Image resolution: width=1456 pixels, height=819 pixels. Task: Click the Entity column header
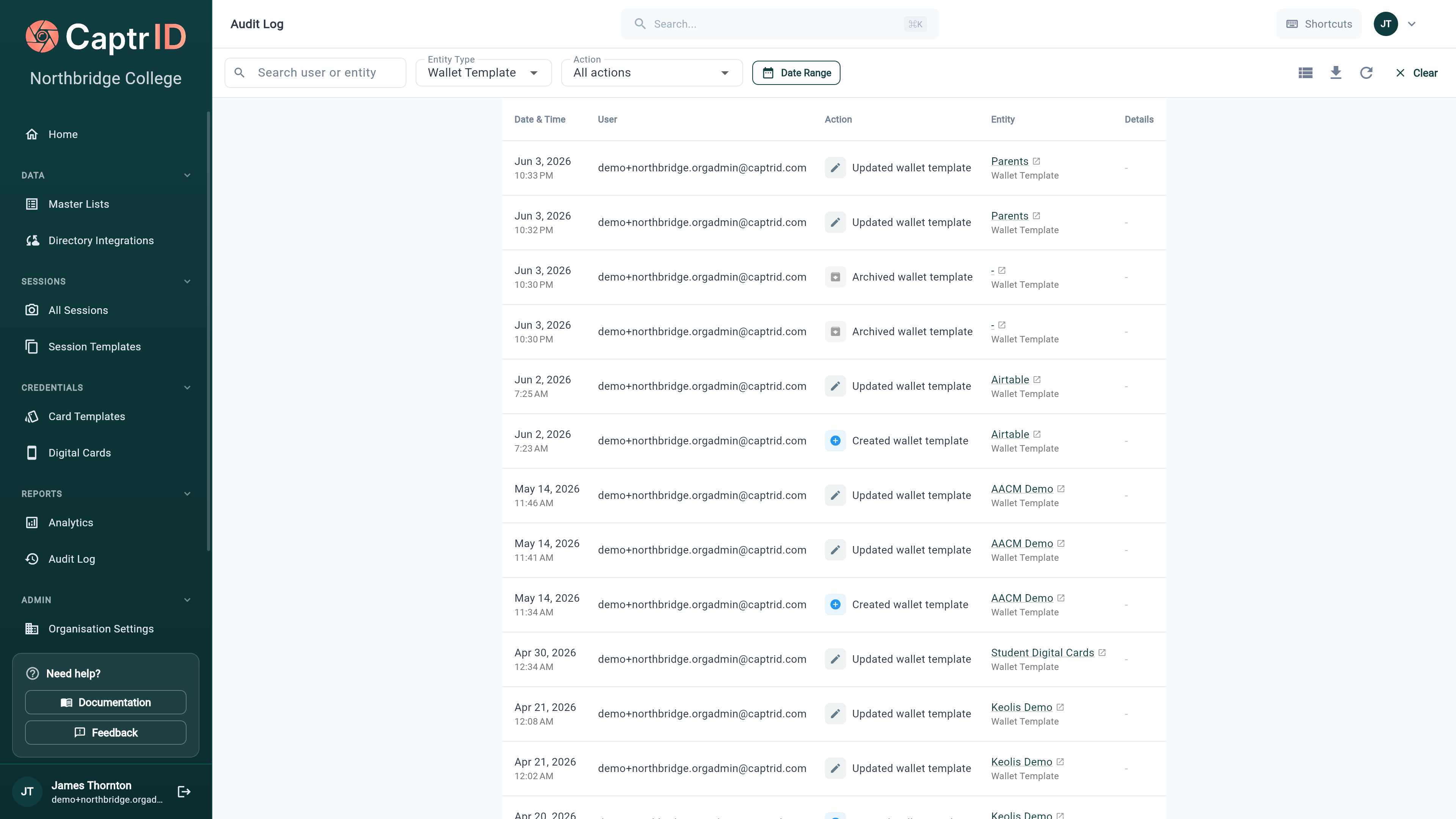tap(1003, 119)
